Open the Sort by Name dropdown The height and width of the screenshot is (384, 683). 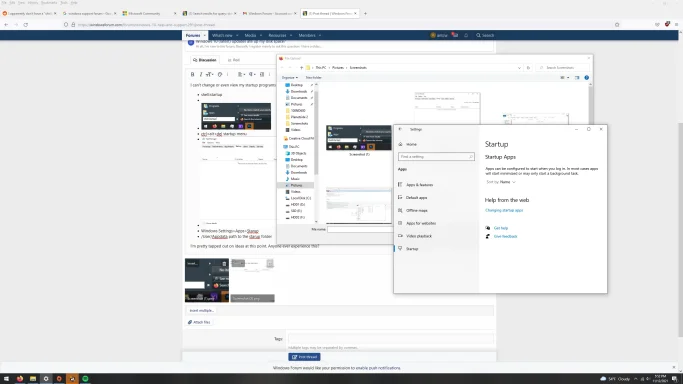coord(501,182)
